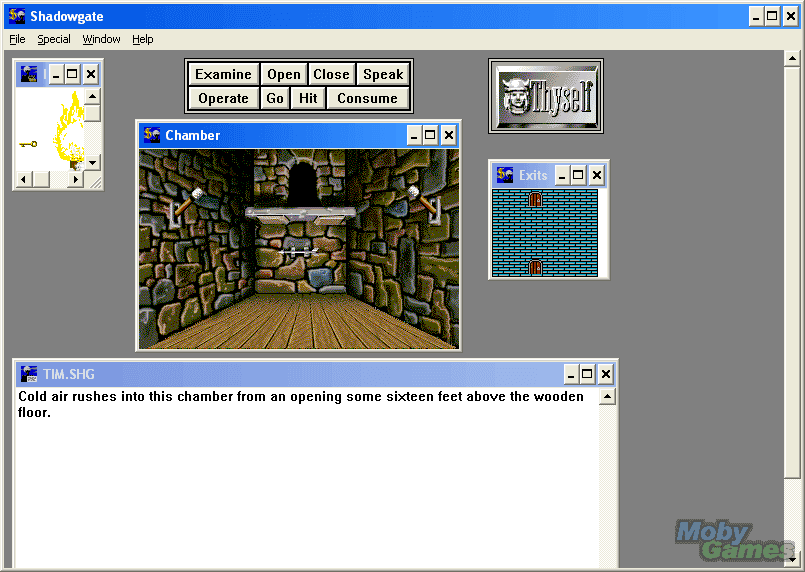Close the Exits window
This screenshot has height=572, width=805.
[597, 176]
